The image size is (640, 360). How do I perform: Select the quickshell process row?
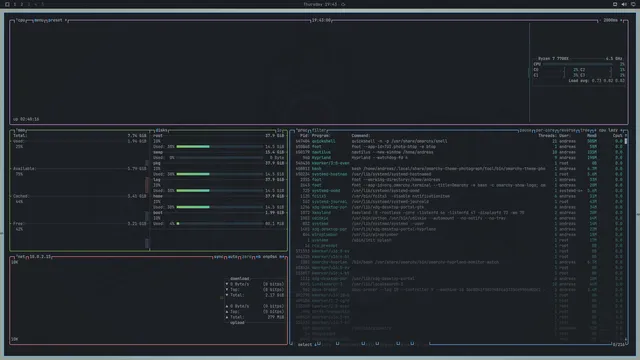pyautogui.click(x=460, y=141)
